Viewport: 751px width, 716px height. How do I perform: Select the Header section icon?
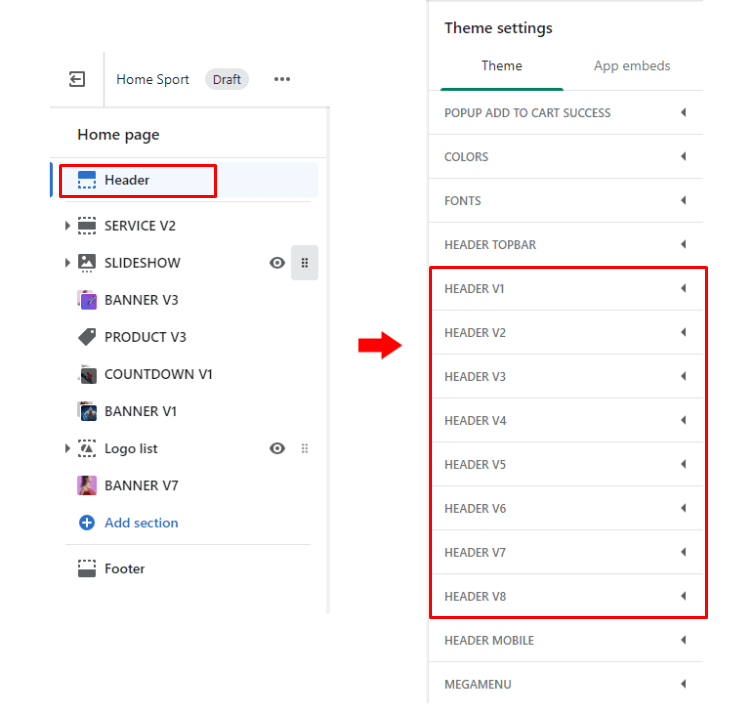click(x=87, y=180)
